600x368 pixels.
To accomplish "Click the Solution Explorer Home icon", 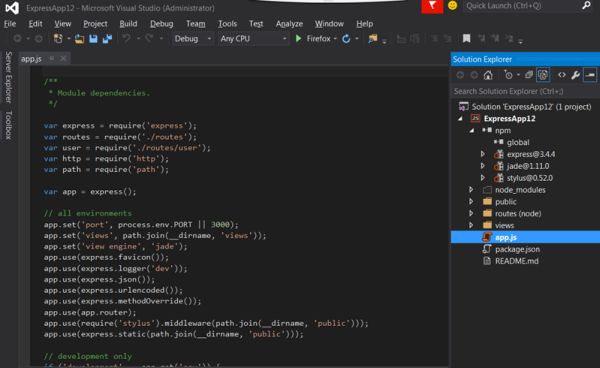I will [x=488, y=75].
